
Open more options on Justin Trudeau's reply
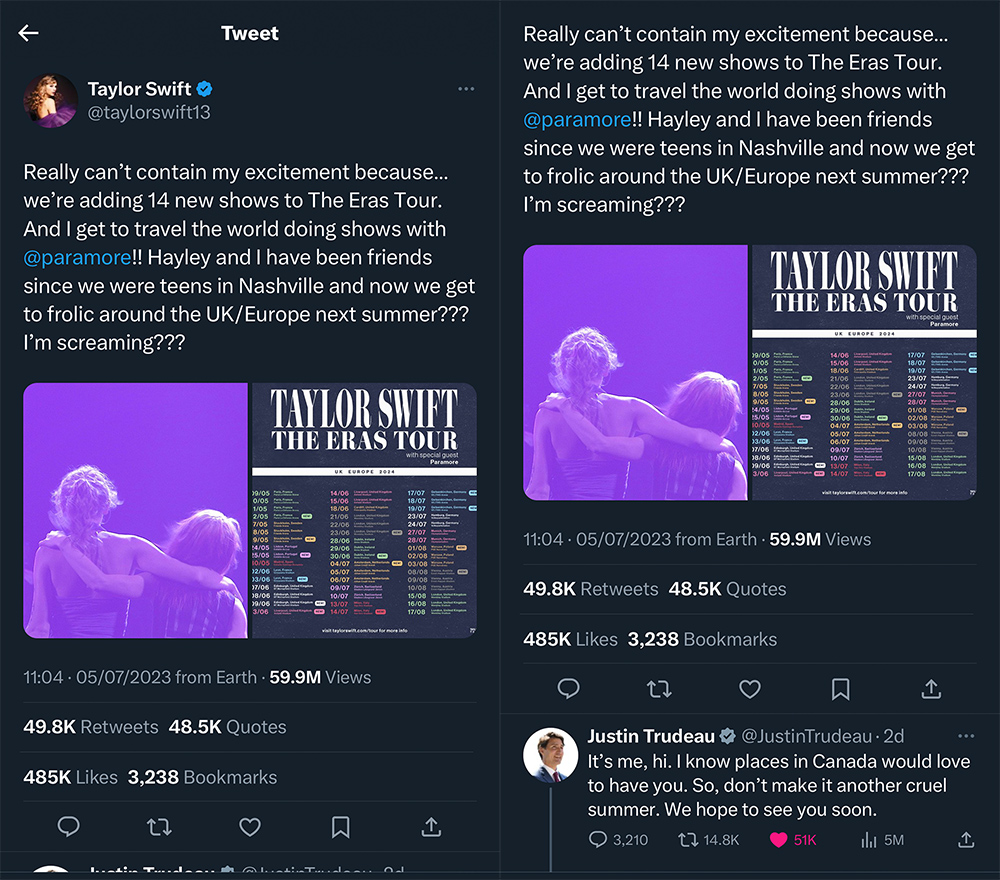pyautogui.click(x=966, y=736)
